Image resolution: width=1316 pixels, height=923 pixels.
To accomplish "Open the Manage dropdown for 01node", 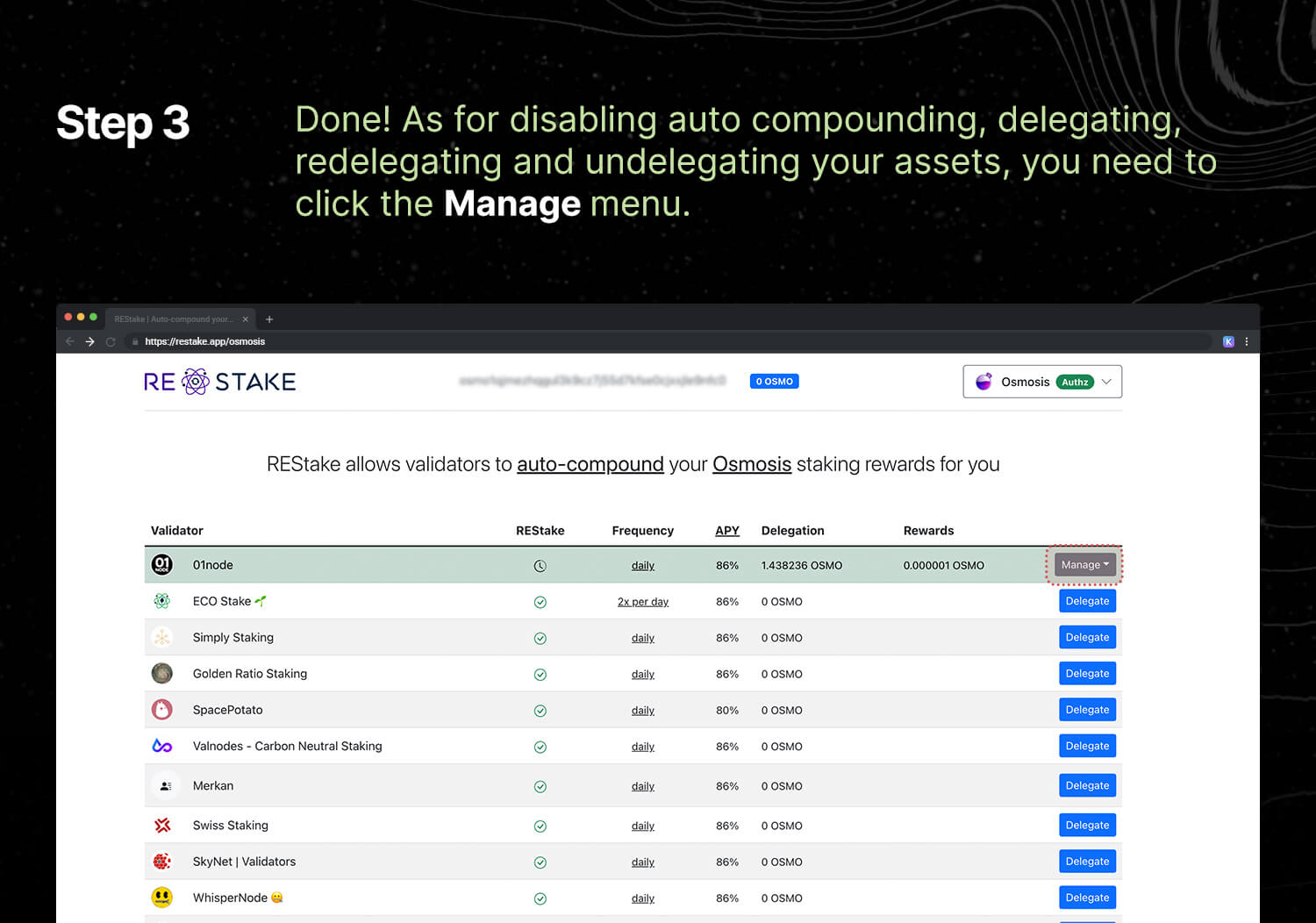I will click(1085, 565).
